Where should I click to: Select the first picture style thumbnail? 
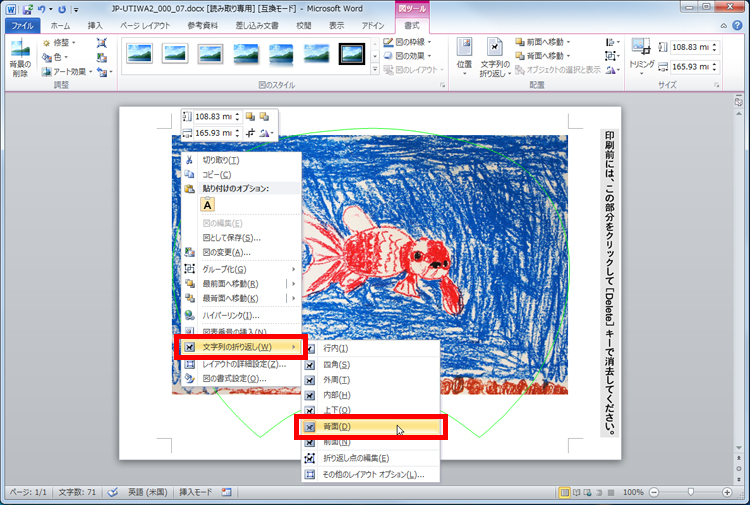coord(139,54)
